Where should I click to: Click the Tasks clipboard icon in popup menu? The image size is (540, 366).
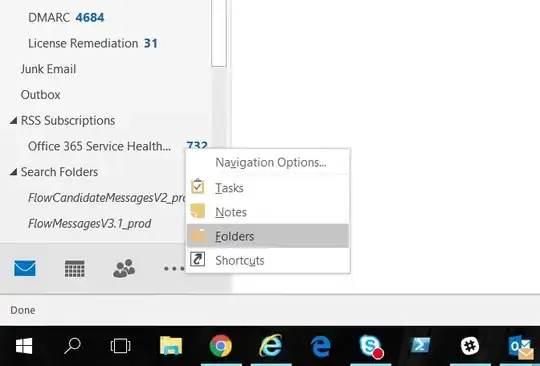click(198, 187)
